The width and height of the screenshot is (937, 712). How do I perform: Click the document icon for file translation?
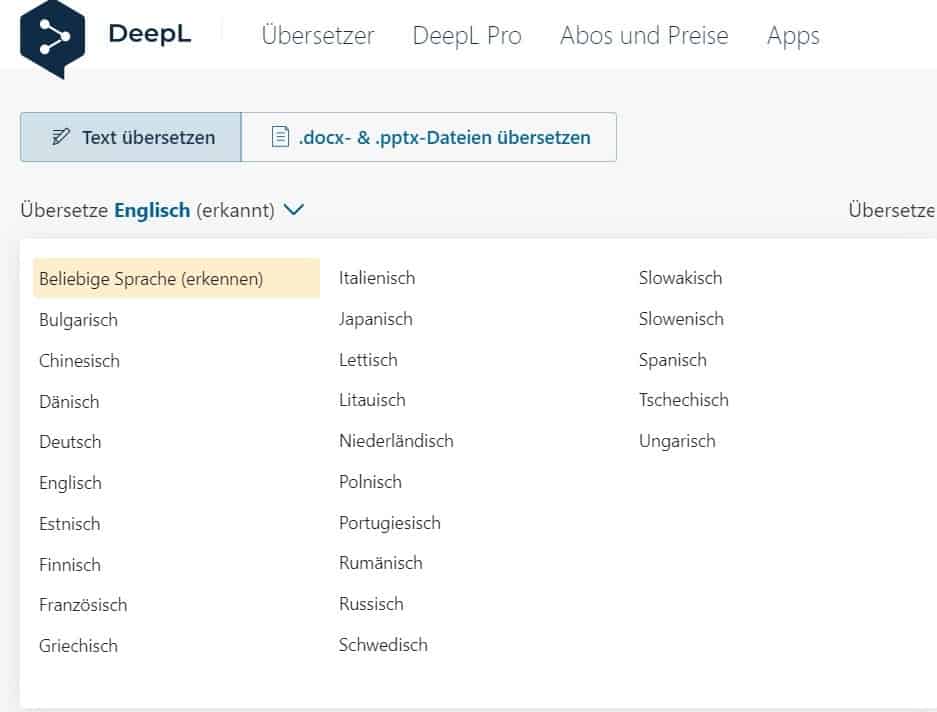[280, 137]
